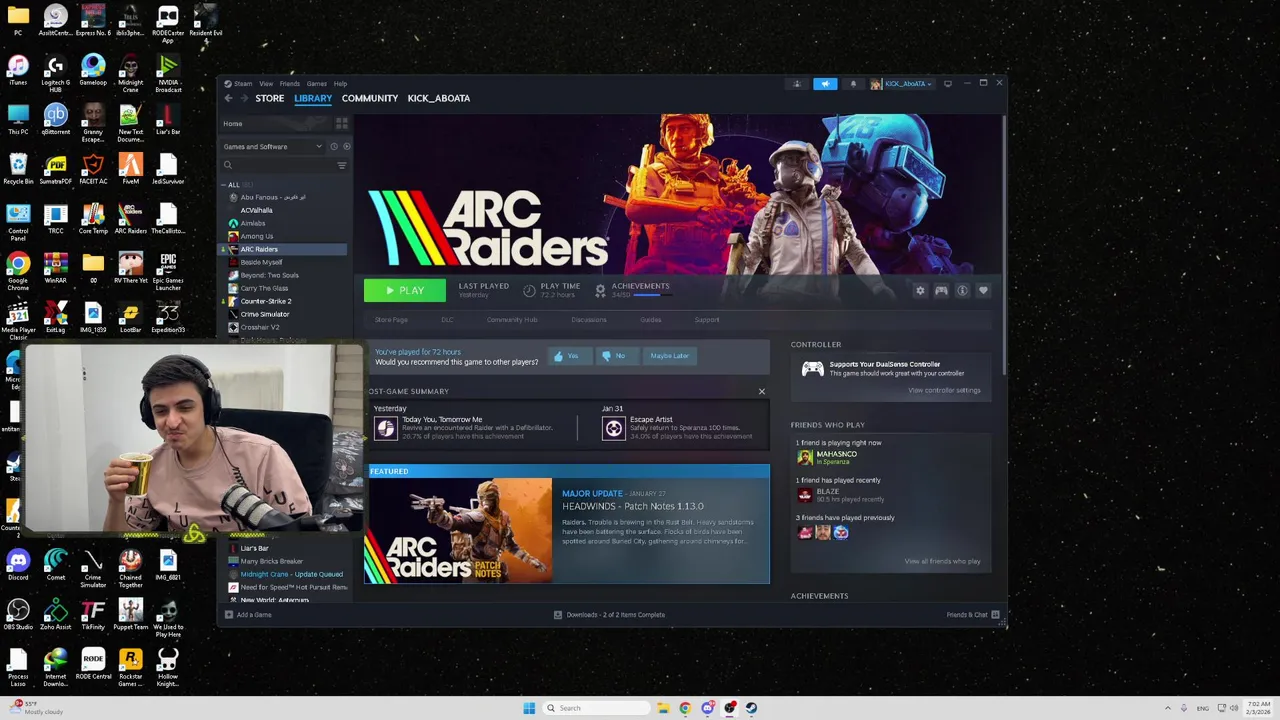Select Beyond: Two Souls in library
Image resolution: width=1280 pixels, height=720 pixels.
(x=269, y=275)
